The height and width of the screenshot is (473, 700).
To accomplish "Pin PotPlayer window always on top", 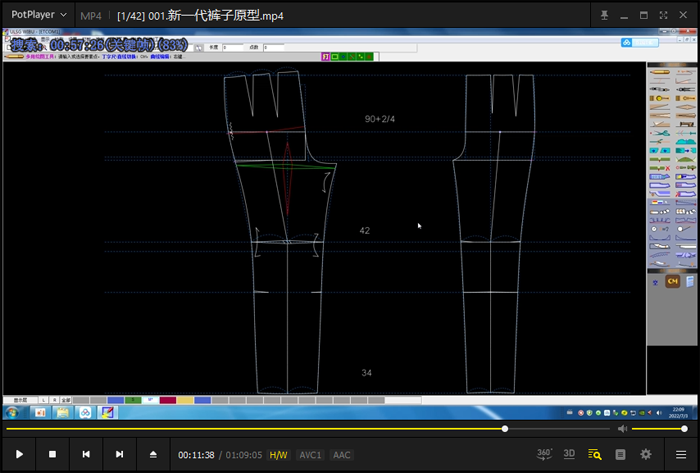I will click(604, 15).
